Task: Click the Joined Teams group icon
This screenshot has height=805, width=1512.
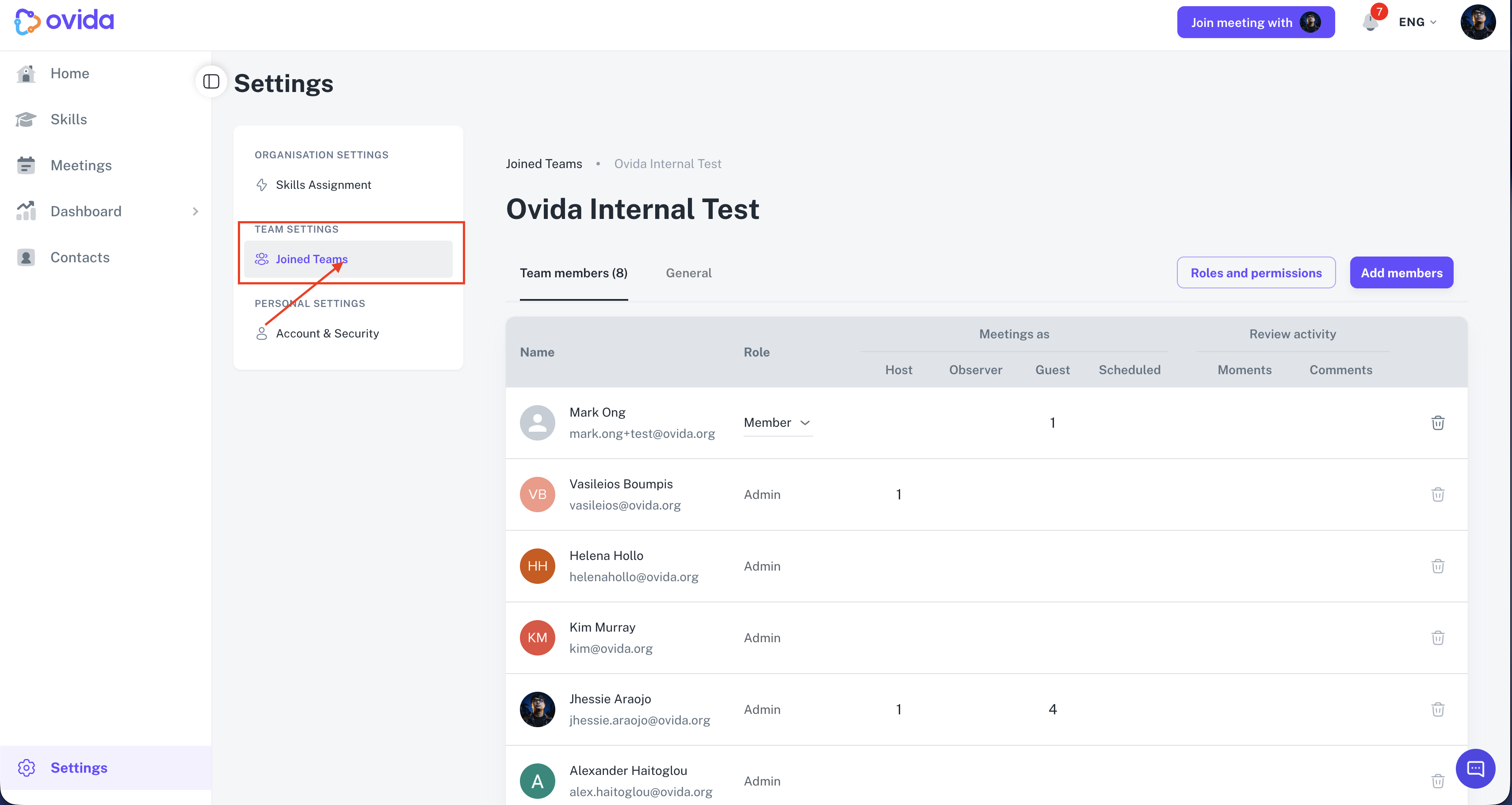Action: tap(262, 259)
